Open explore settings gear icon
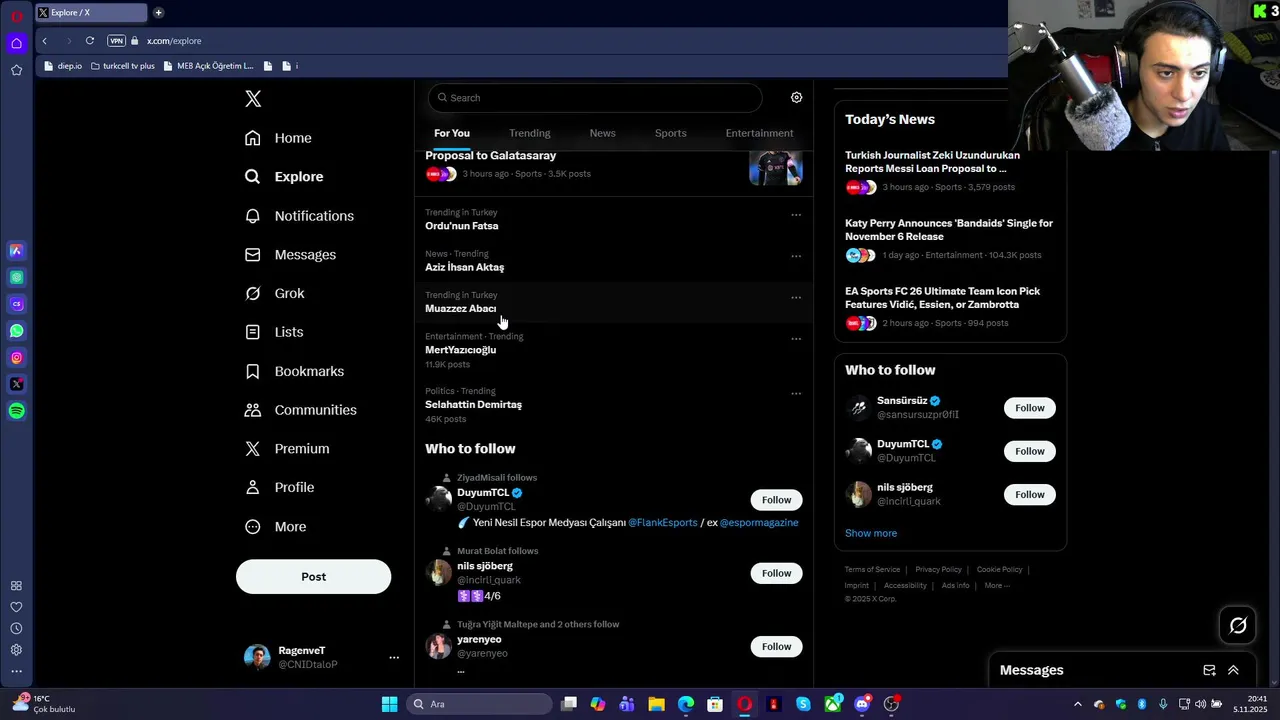Image resolution: width=1280 pixels, height=720 pixels. (x=796, y=97)
